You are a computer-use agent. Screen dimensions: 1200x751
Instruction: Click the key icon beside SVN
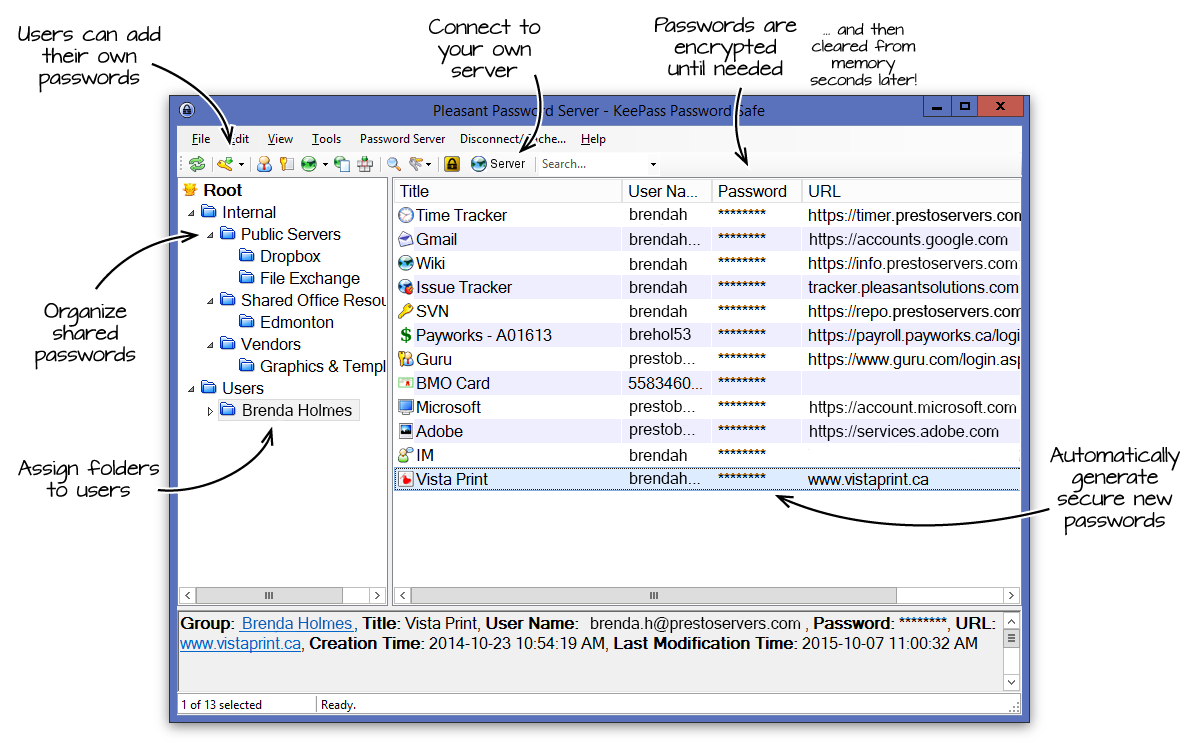click(405, 311)
